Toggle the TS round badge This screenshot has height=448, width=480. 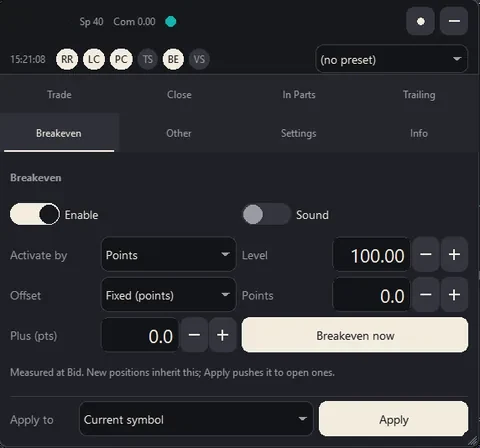pyautogui.click(x=148, y=59)
